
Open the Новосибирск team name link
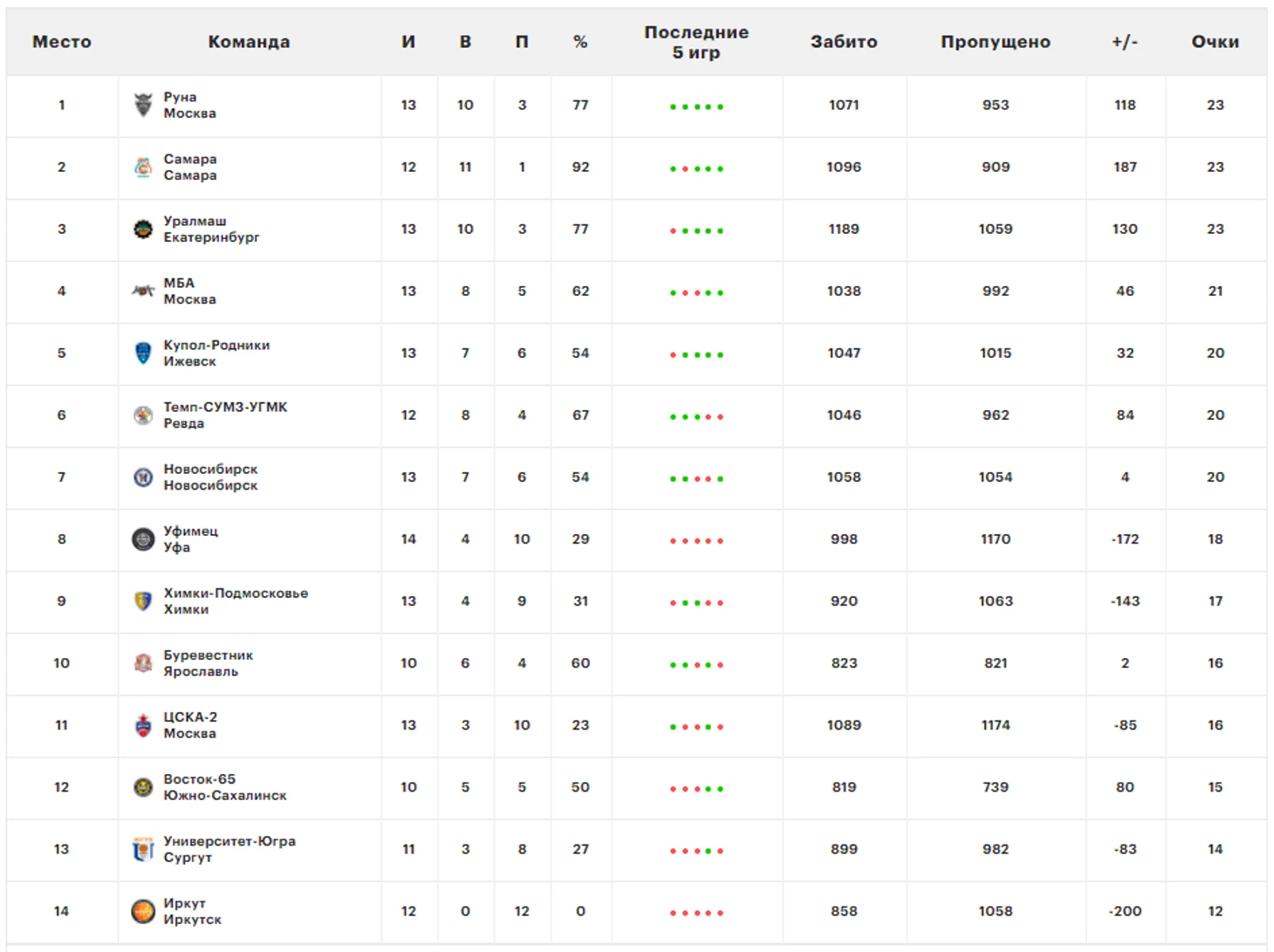pyautogui.click(x=210, y=477)
